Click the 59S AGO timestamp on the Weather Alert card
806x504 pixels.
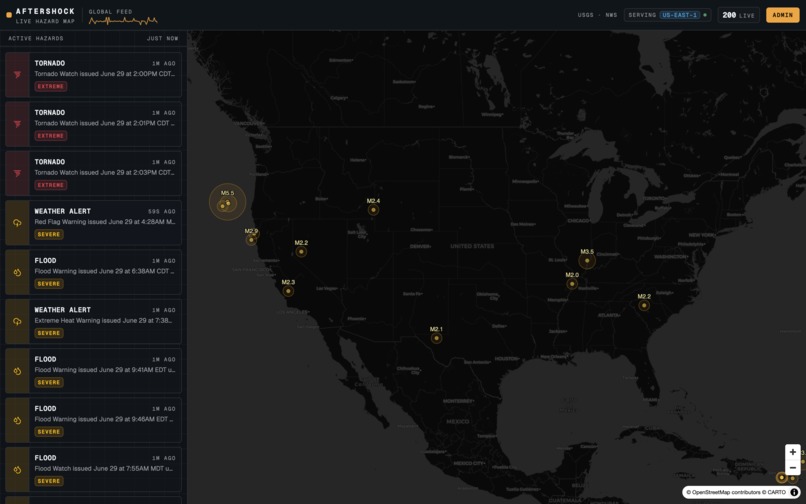(x=161, y=211)
